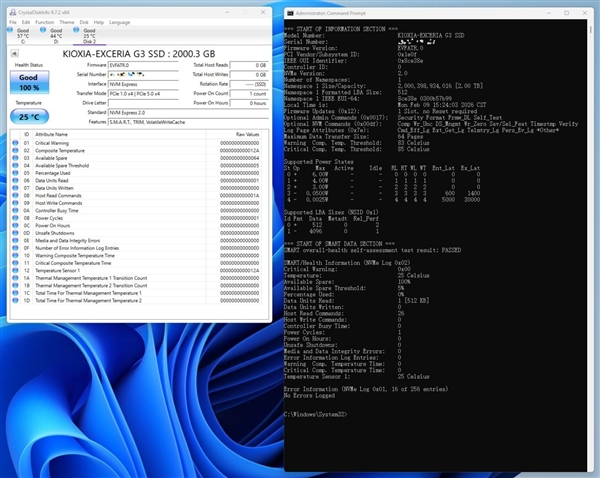600x478 pixels.
Task: Open the Function menu
Action: coord(44,20)
